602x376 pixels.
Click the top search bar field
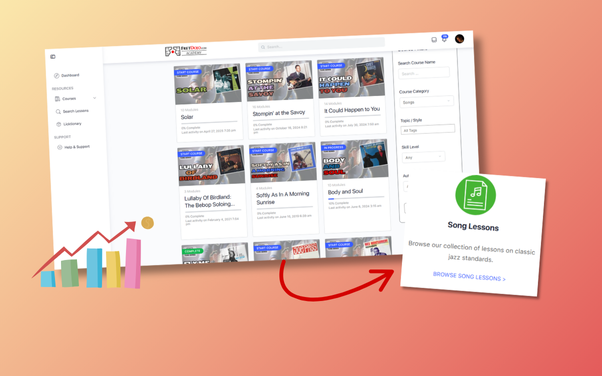click(322, 45)
